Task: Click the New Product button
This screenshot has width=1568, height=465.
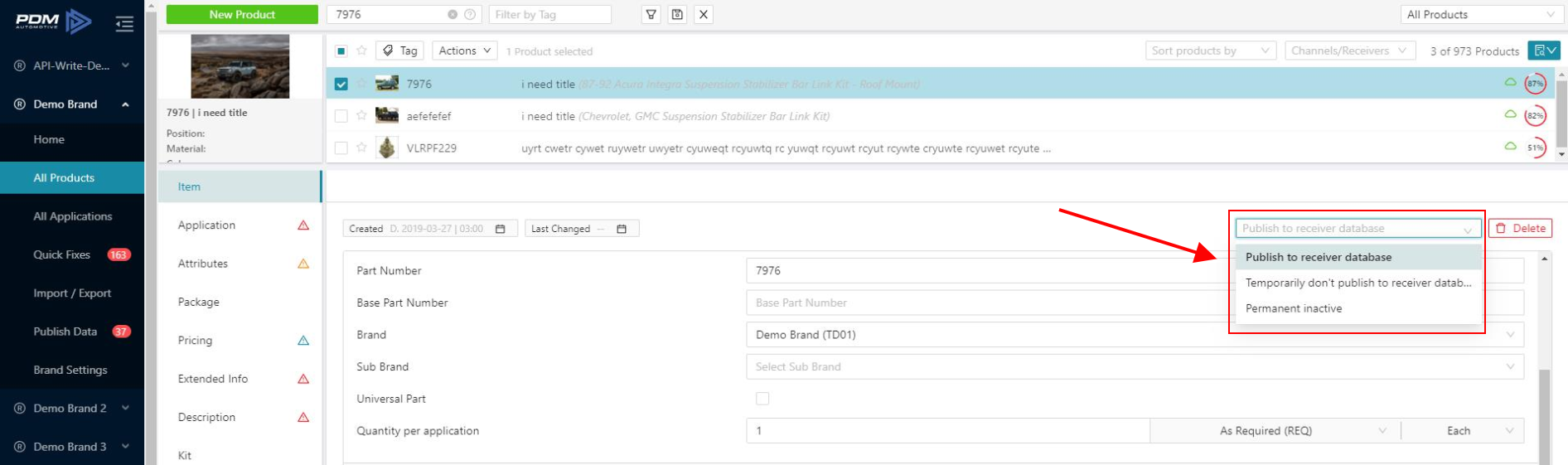Action: point(242,14)
